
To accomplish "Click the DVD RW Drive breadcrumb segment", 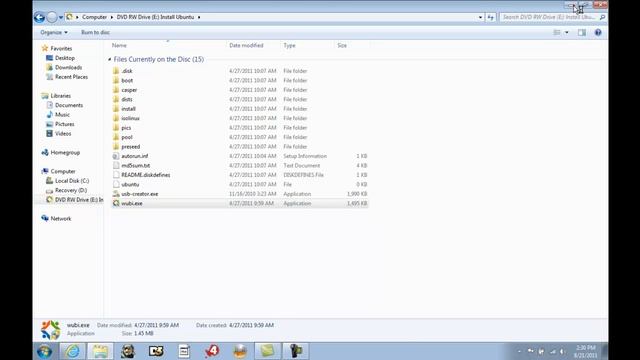I will pos(155,17).
